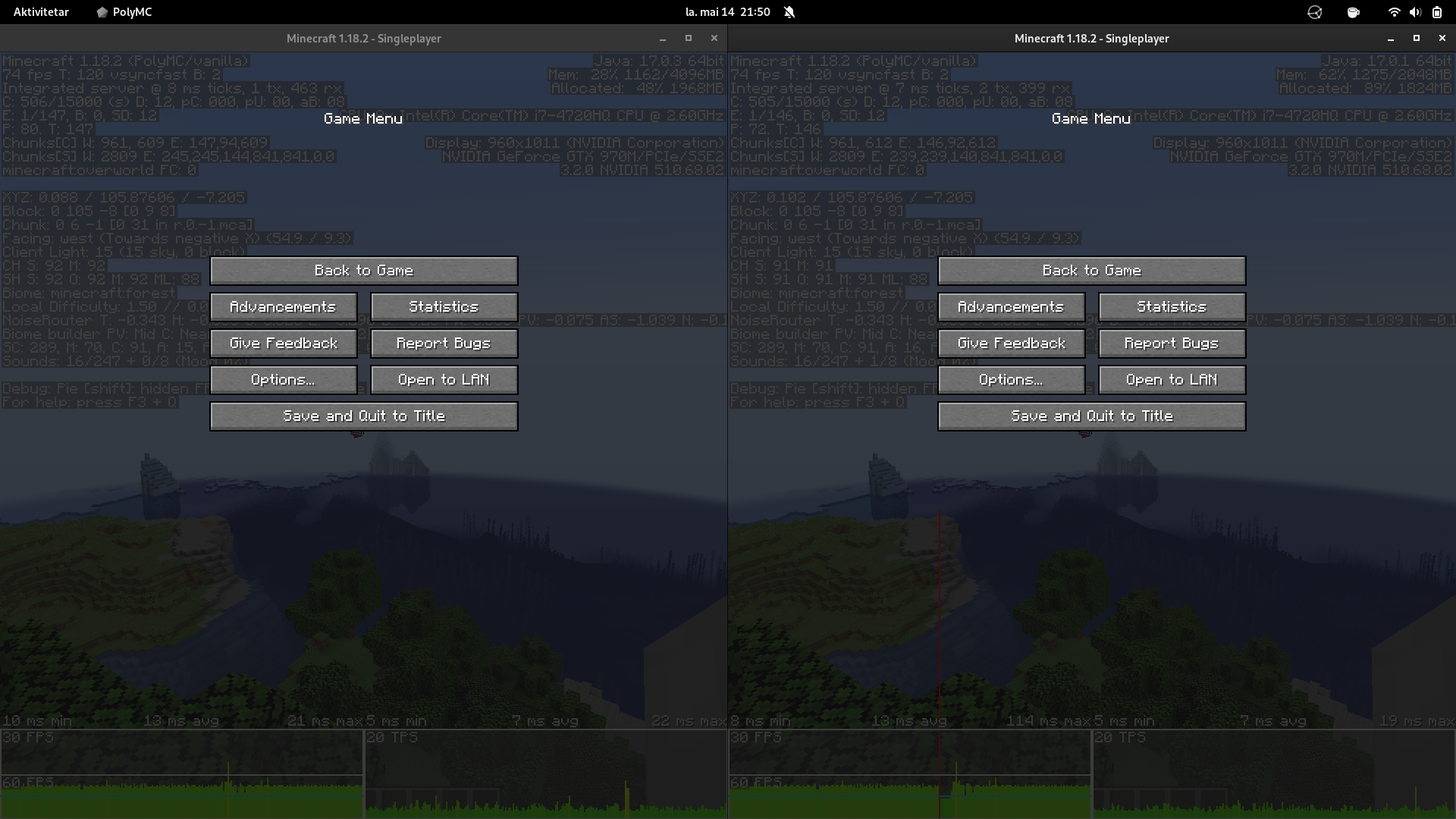
Task: Click the circular sync tray icon
Action: 1315,12
